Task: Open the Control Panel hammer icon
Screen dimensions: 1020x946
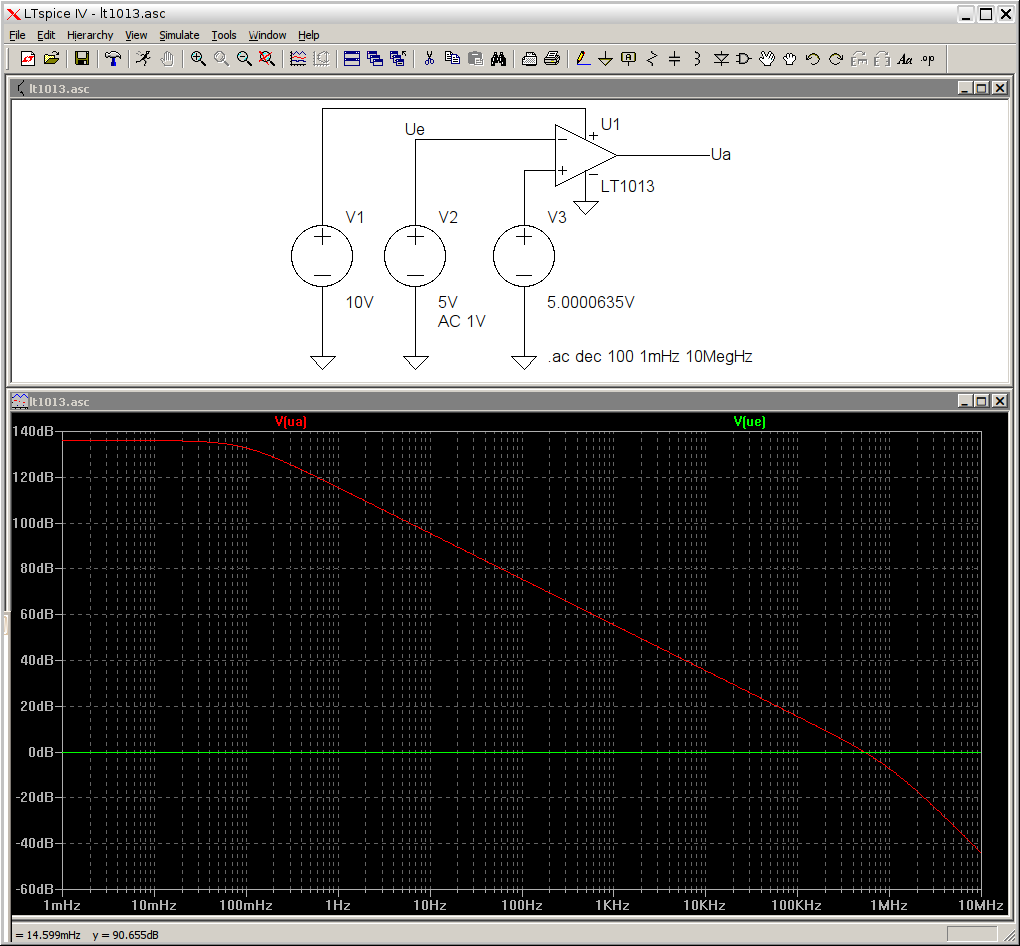Action: [113, 59]
